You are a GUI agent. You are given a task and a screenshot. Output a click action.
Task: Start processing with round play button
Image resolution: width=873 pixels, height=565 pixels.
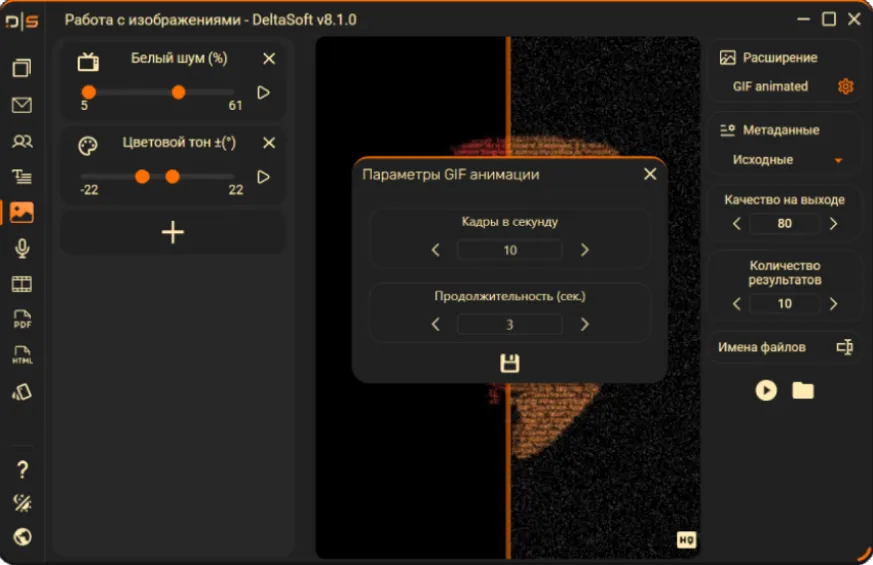click(766, 390)
